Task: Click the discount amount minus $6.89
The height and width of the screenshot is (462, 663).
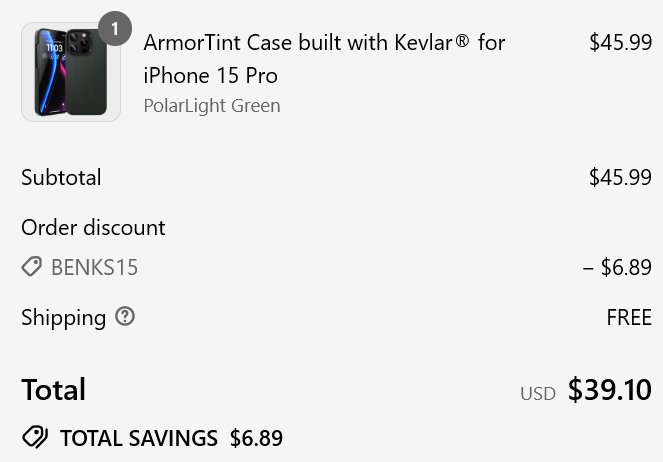Action: click(x=617, y=267)
